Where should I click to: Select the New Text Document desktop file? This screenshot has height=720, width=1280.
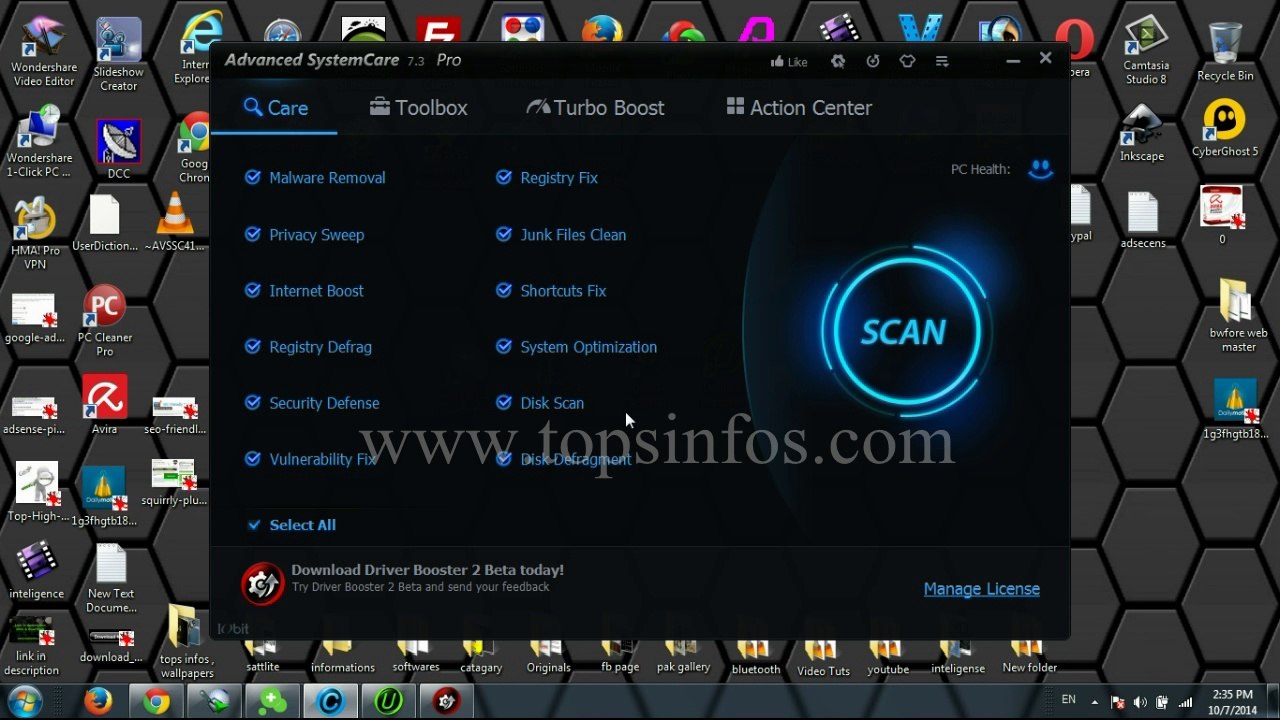click(x=111, y=580)
